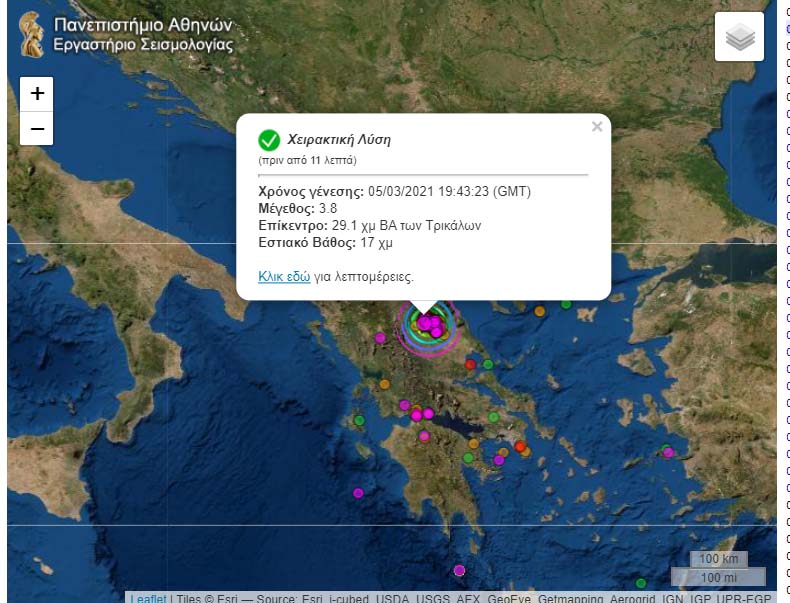Click the University of Athens logo
Viewport: 790px width, 603px height.
click(31, 34)
